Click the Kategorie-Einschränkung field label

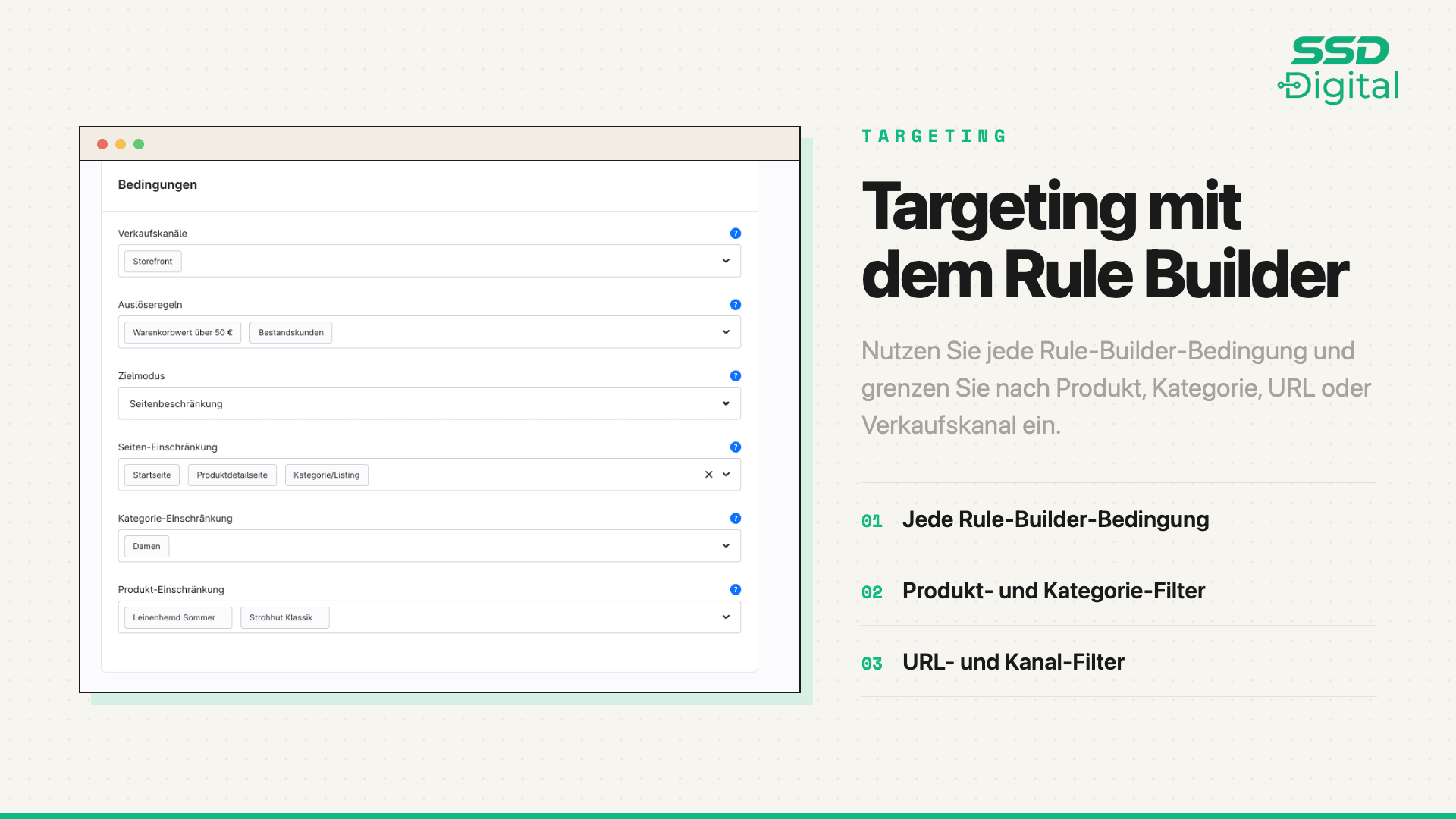175,519
